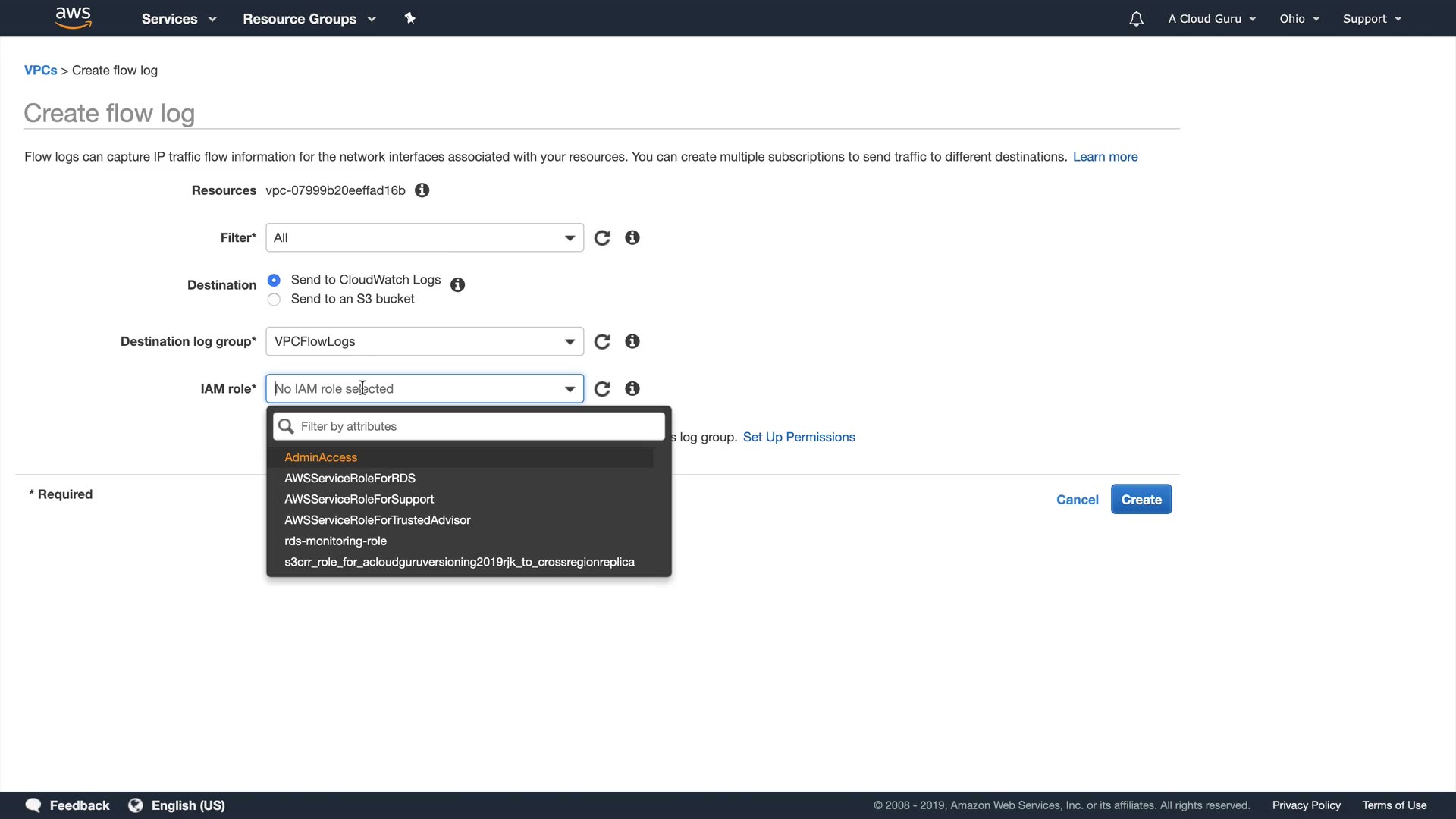1456x819 pixels.
Task: Show info for Filter field
Action: coord(632,238)
